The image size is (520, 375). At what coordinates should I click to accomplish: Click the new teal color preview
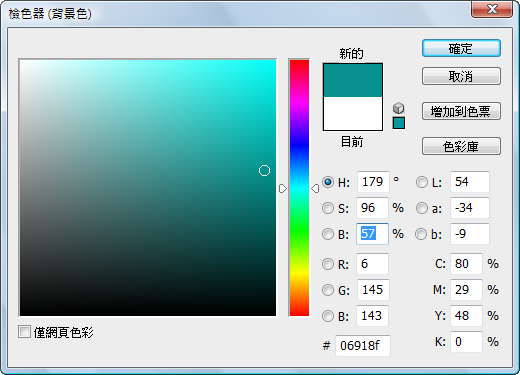click(353, 80)
